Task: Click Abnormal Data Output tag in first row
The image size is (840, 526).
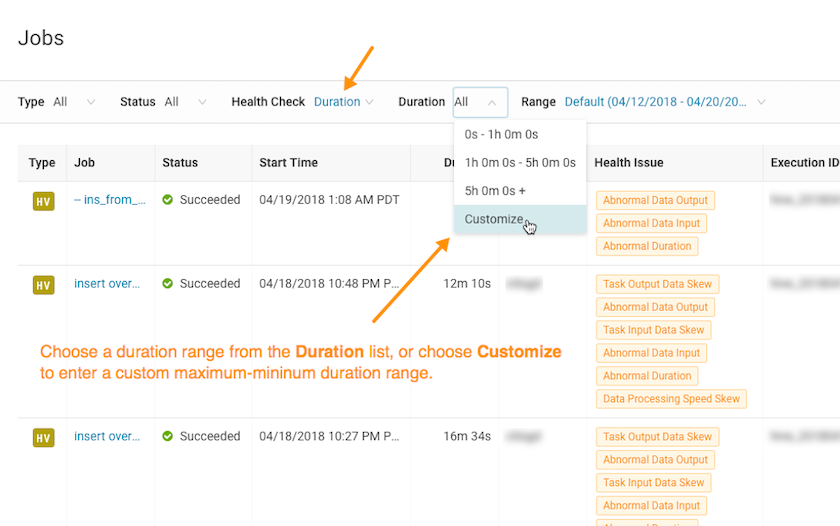Action: tap(655, 200)
